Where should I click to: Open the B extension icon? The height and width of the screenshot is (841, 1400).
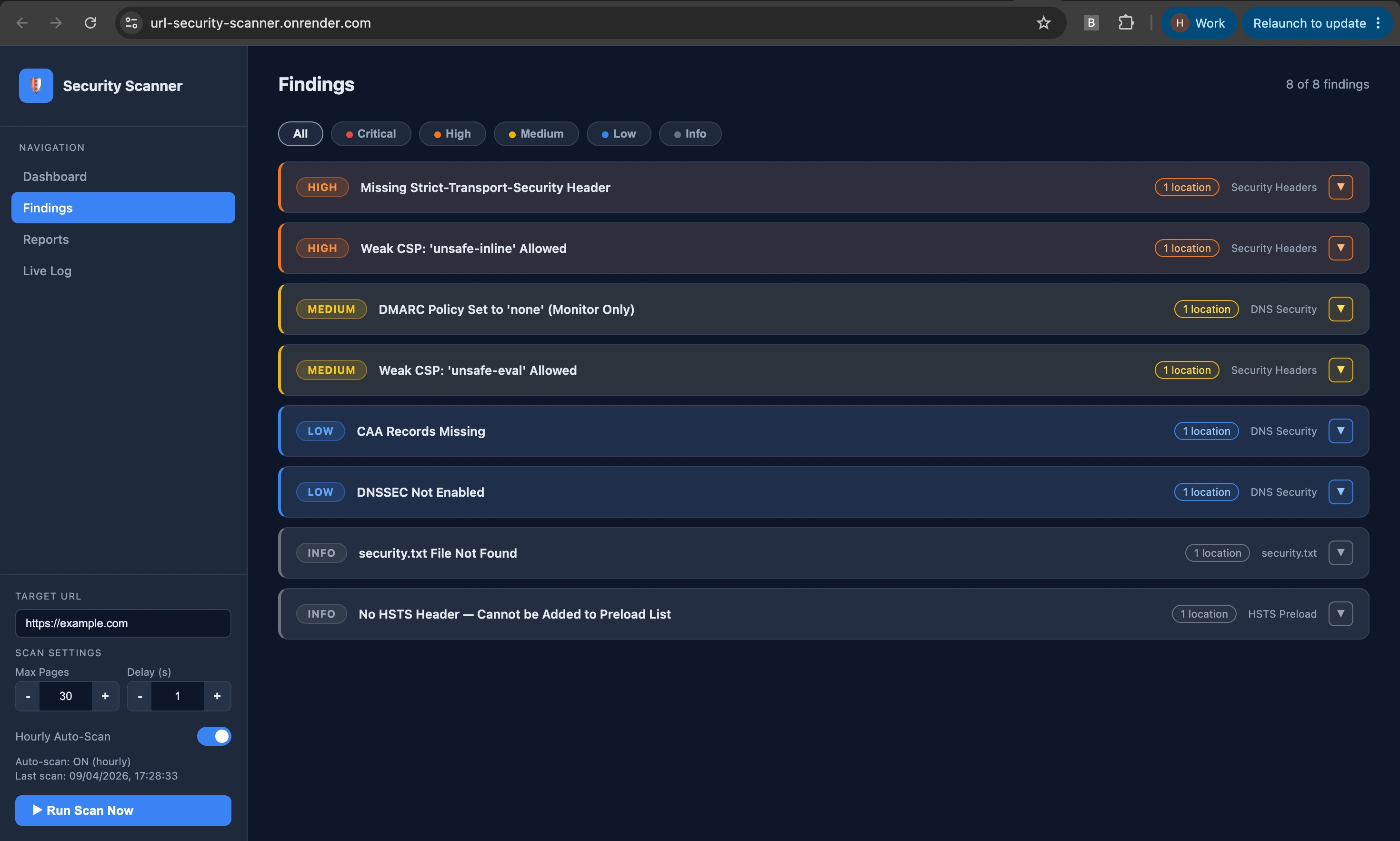coord(1090,23)
